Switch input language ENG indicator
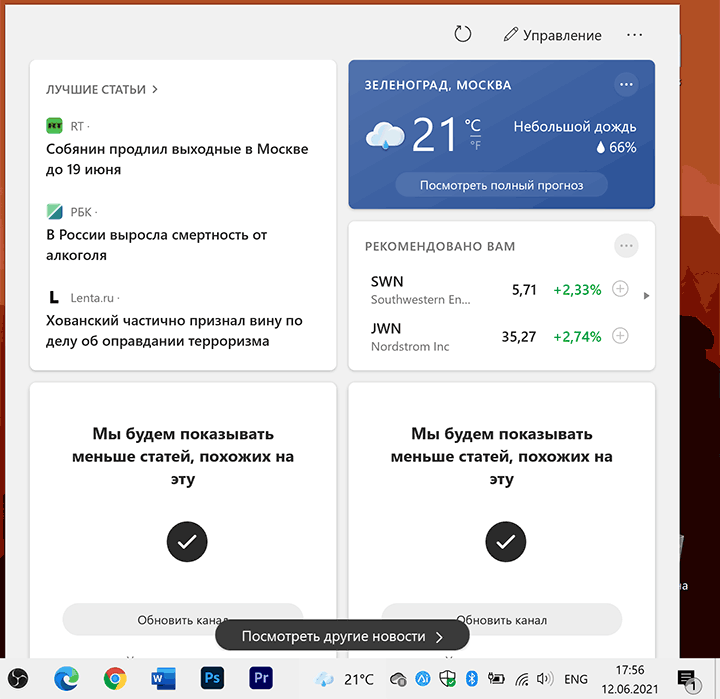This screenshot has height=699, width=720. [x=576, y=679]
